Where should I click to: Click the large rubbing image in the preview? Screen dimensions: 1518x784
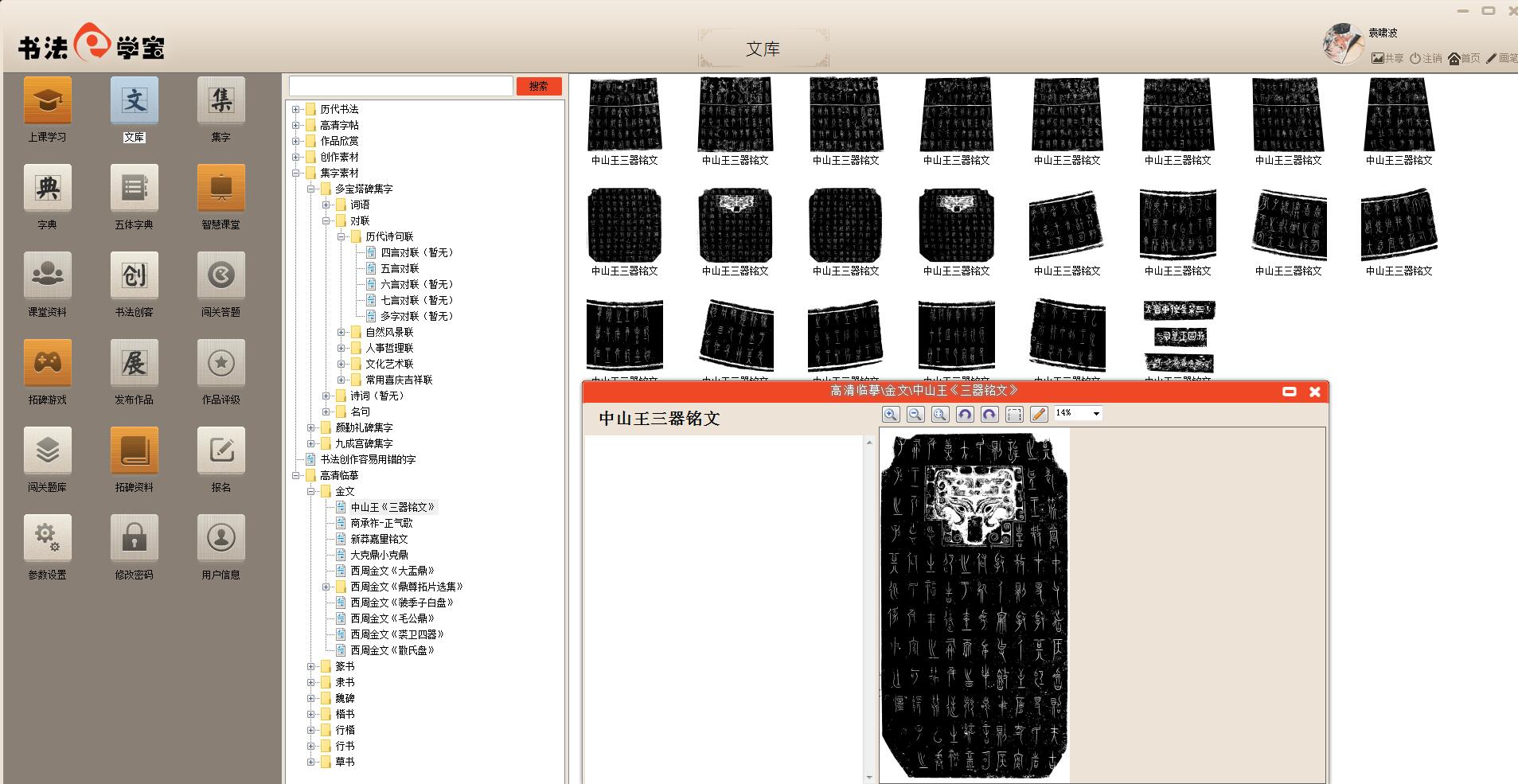coord(974,605)
